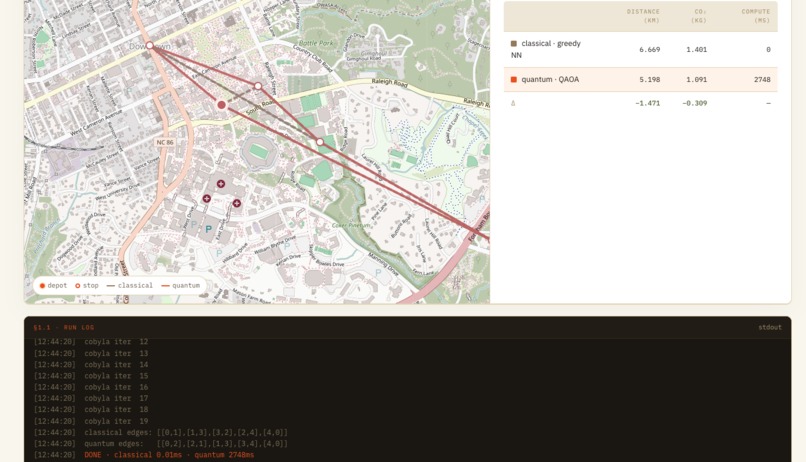Click the delta symbol in the table
Image resolution: width=806 pixels, height=462 pixels.
click(513, 103)
